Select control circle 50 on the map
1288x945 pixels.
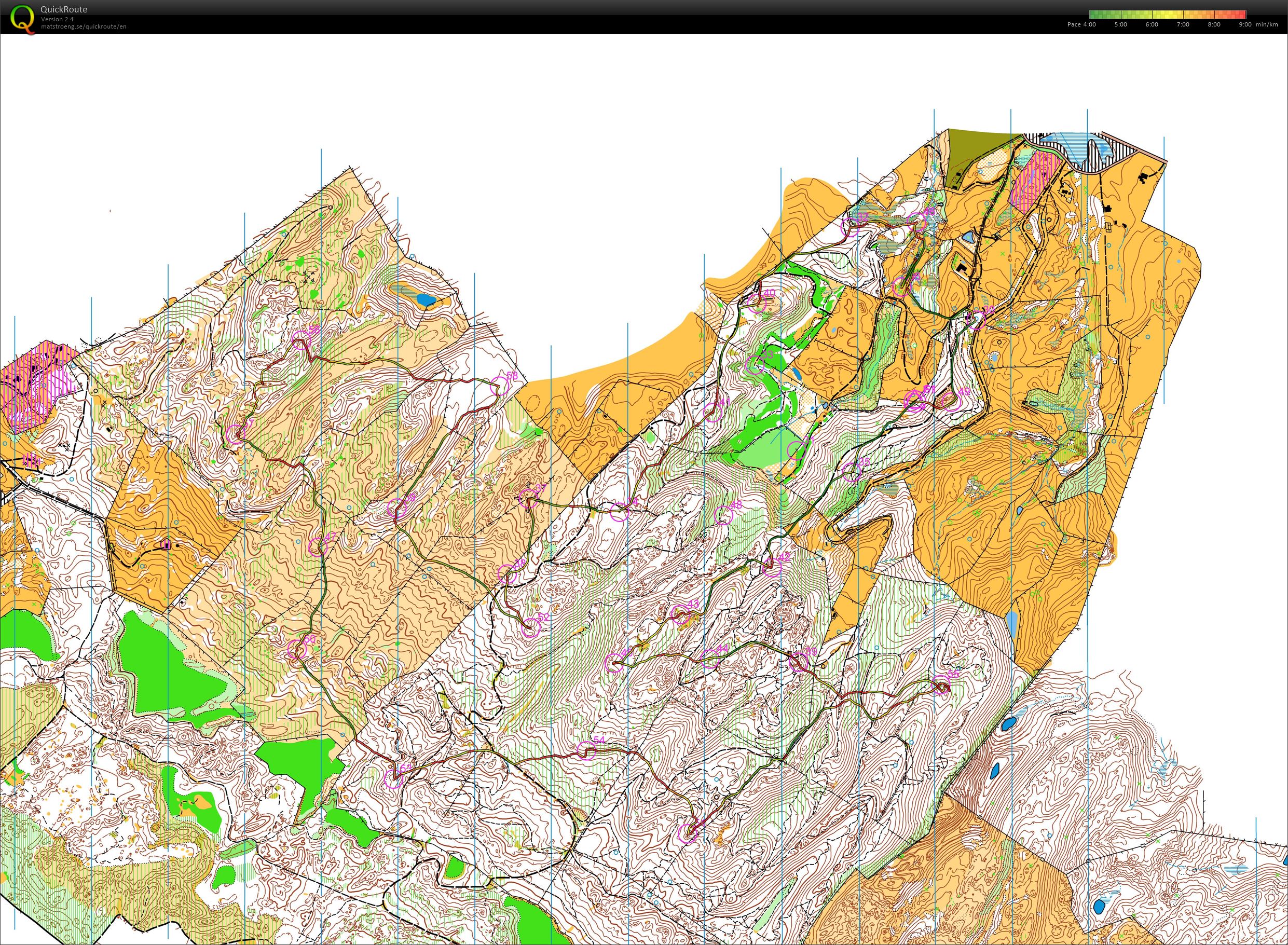296,649
